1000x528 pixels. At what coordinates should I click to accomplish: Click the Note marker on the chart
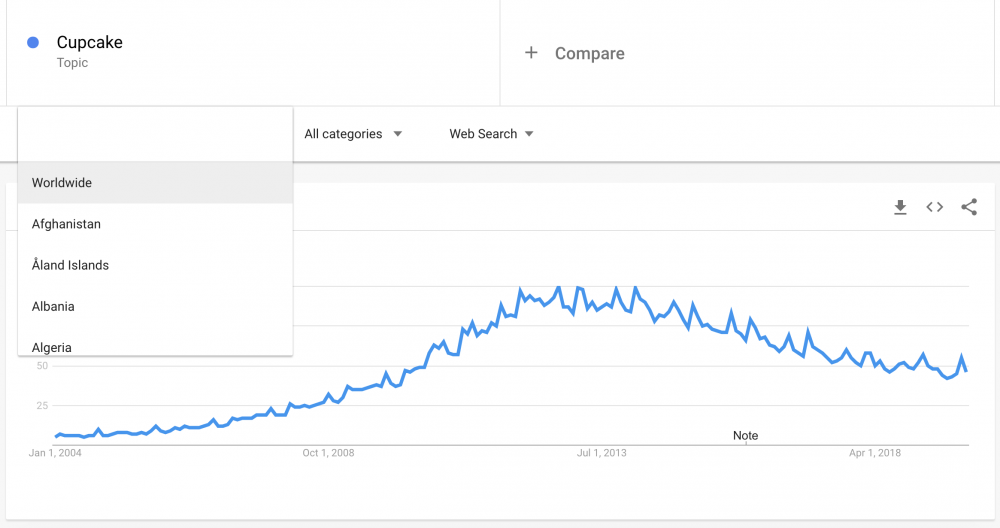pos(745,436)
